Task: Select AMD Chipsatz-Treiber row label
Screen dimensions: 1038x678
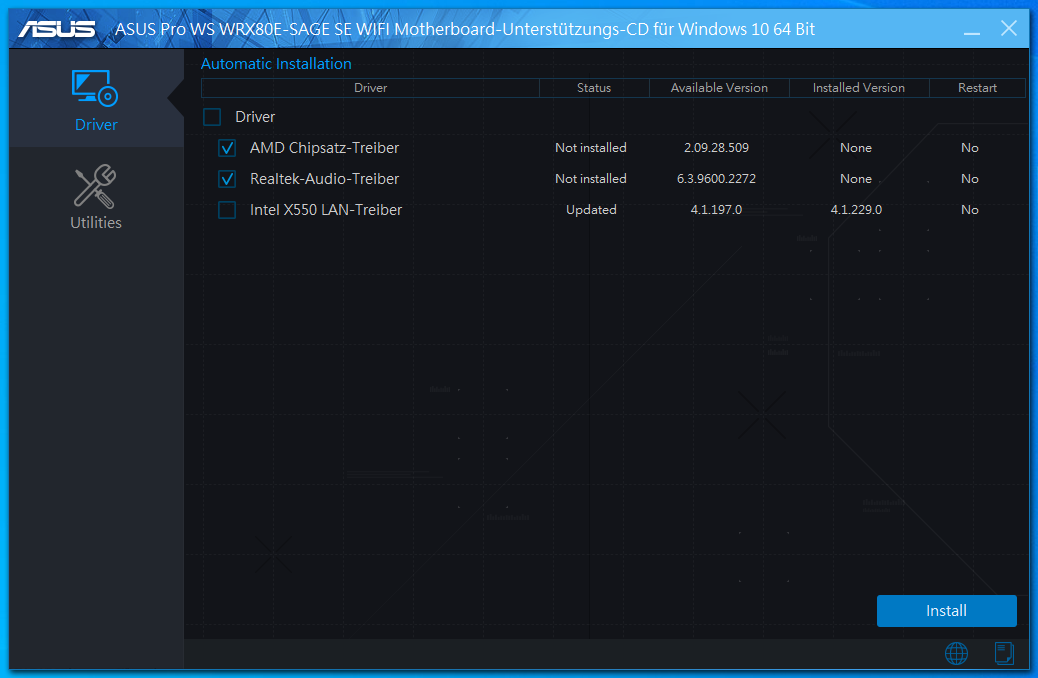Action: [324, 148]
